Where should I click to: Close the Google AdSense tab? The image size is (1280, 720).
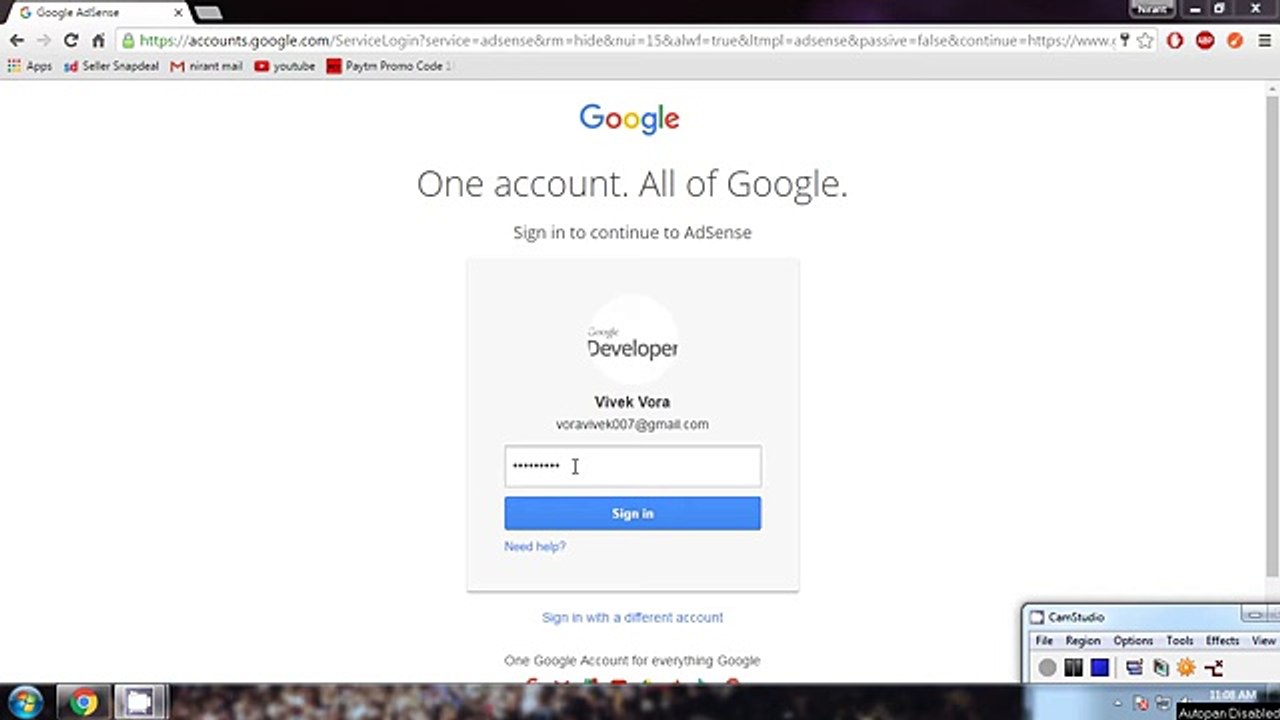[x=179, y=13]
